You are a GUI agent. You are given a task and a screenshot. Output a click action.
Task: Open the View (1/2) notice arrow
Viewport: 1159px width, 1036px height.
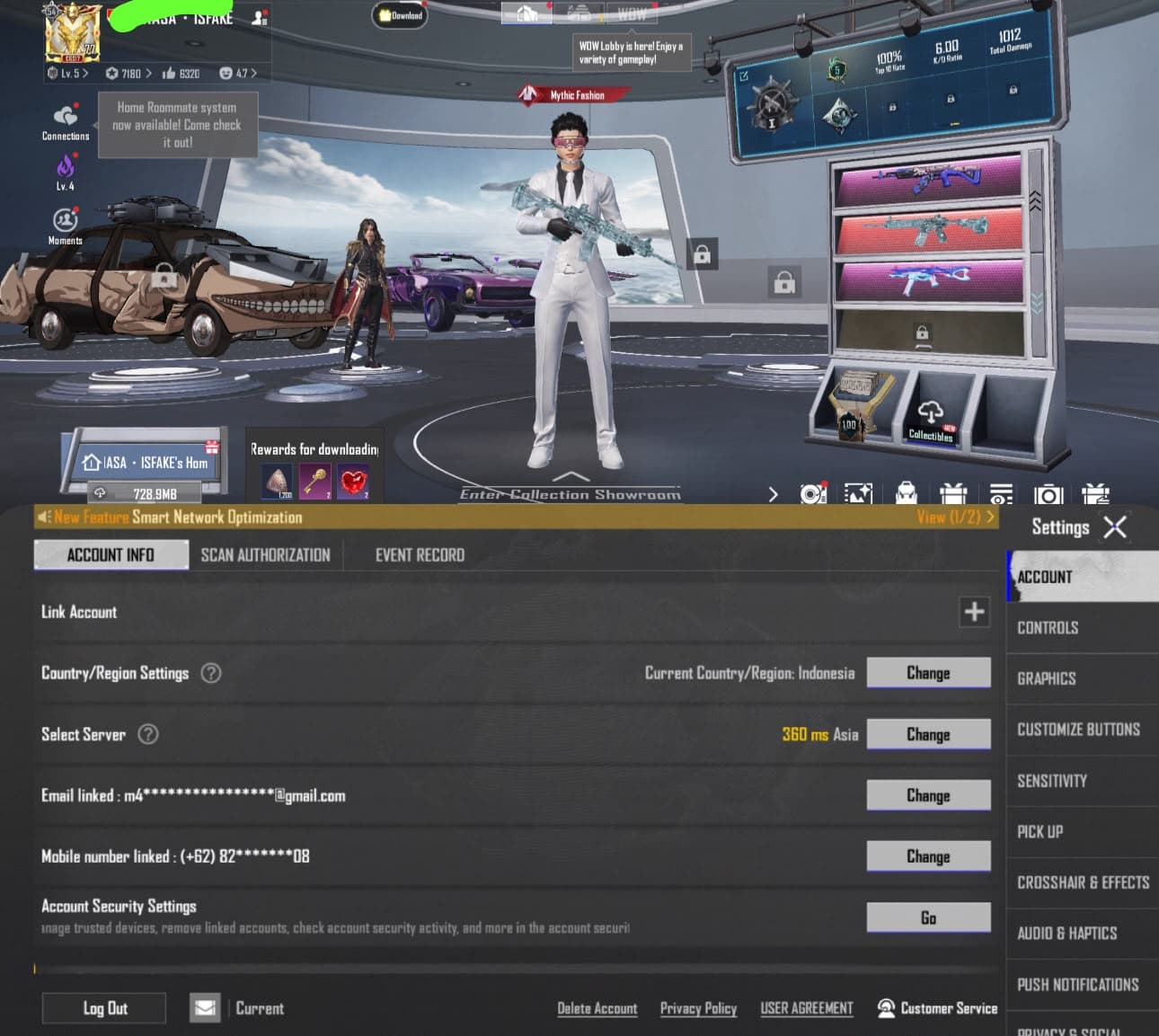[990, 517]
